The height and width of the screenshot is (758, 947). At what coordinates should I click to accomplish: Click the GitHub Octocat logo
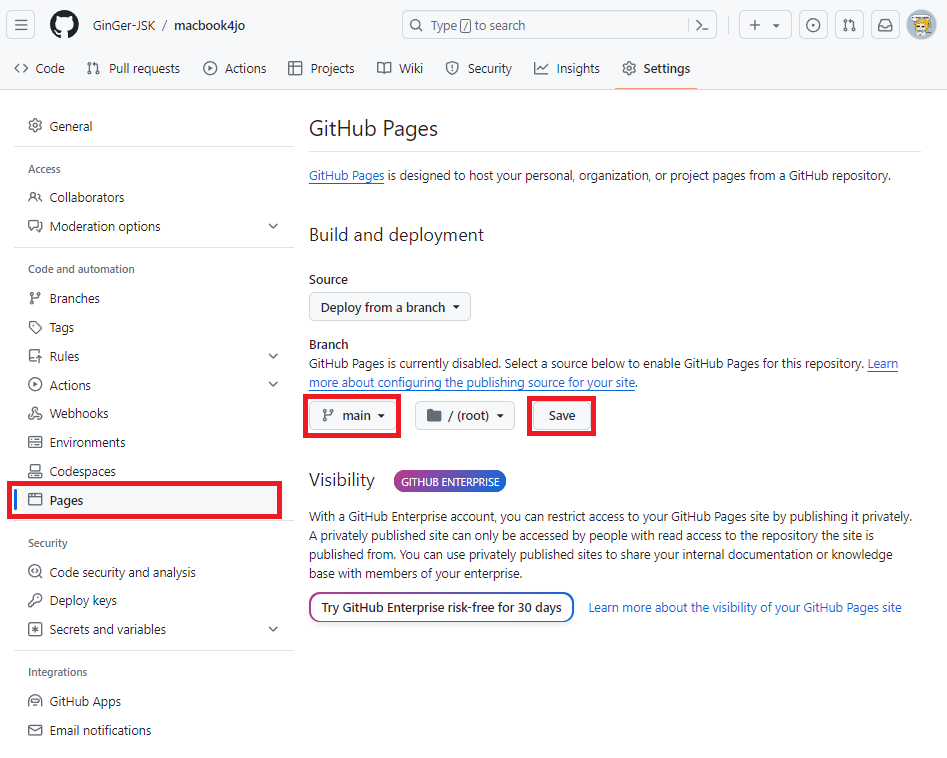[x=64, y=25]
